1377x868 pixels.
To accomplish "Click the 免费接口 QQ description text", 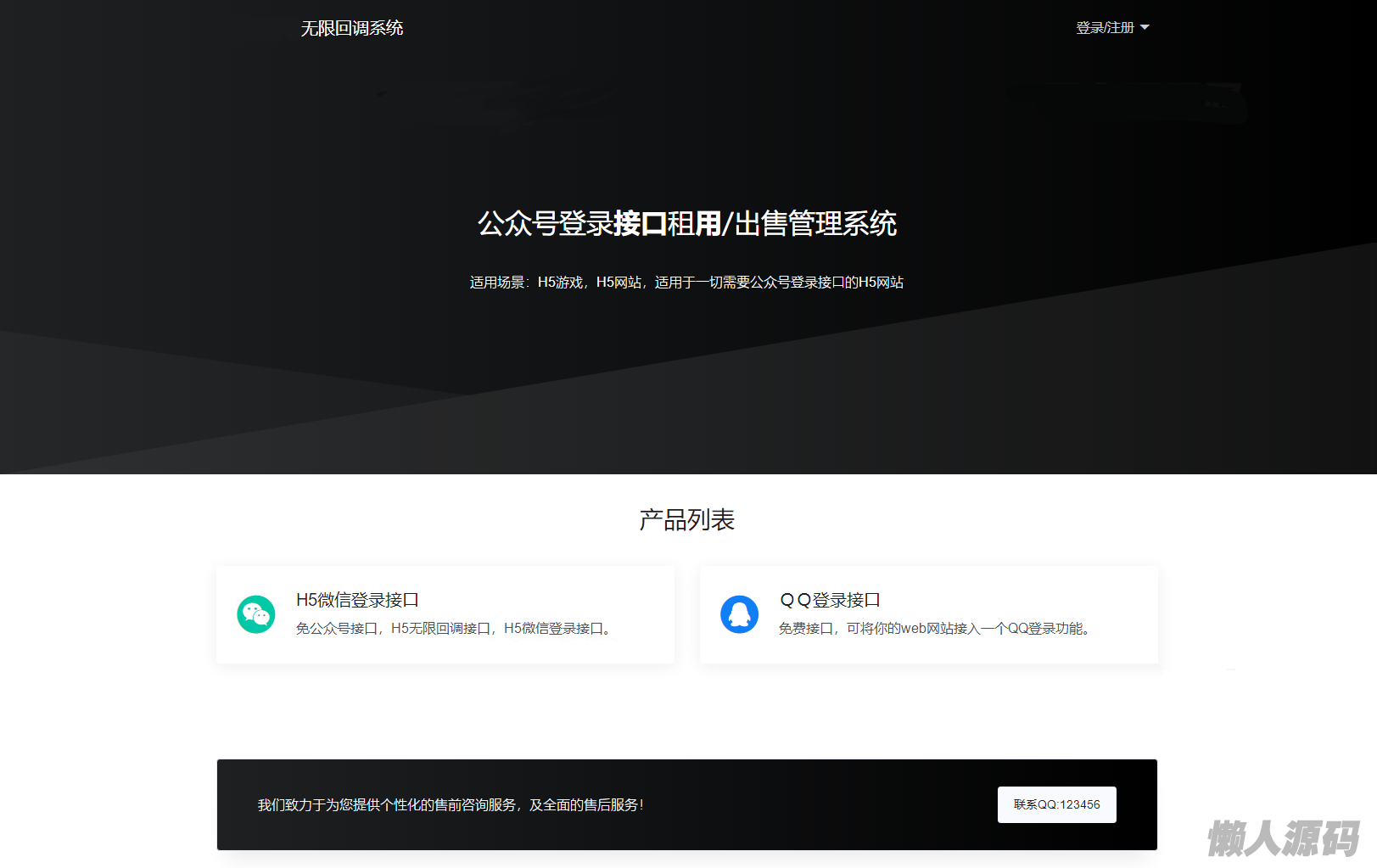I will (936, 629).
